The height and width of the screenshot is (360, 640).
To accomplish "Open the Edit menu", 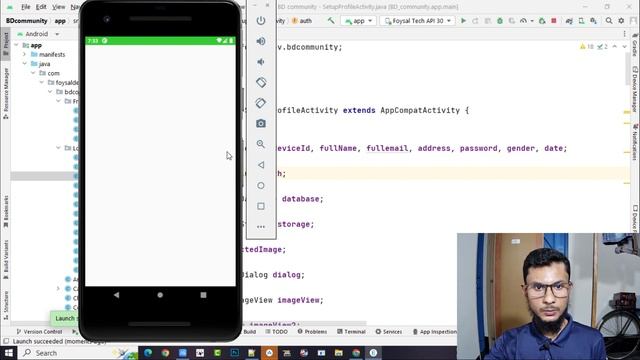I will click(x=41, y=7).
